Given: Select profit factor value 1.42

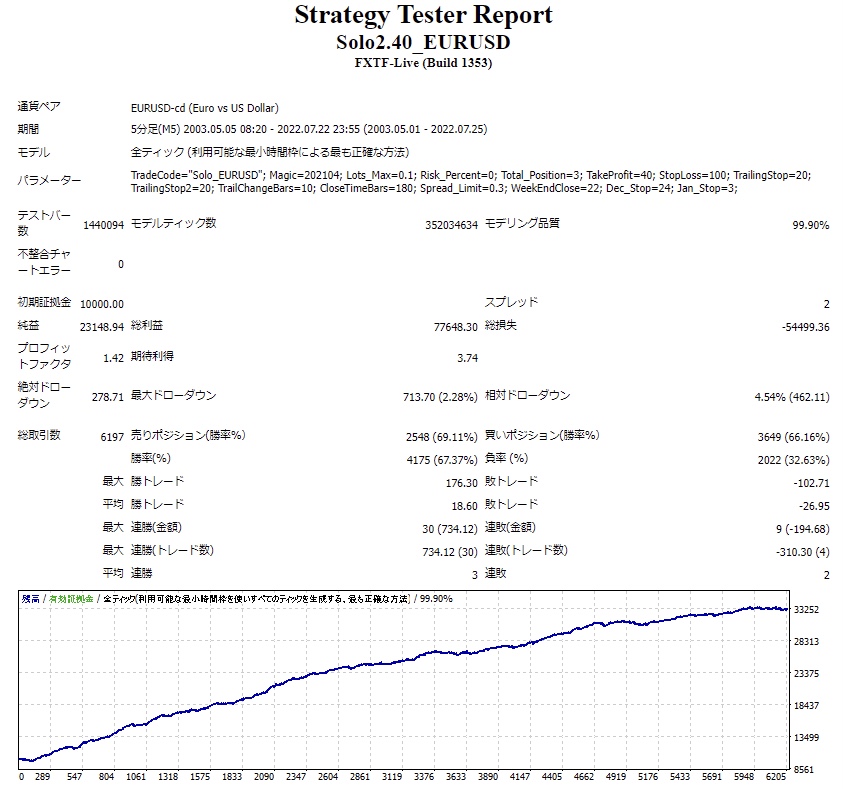Looking at the screenshot, I should 113,358.
